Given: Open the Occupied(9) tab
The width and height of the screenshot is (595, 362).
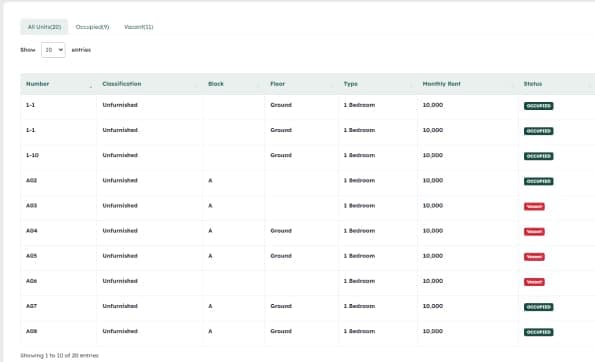Looking at the screenshot, I should tap(92, 27).
